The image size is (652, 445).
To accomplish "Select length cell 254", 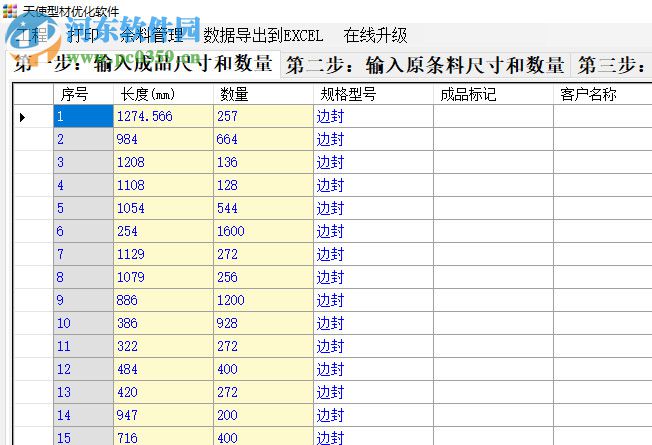I will point(163,231).
